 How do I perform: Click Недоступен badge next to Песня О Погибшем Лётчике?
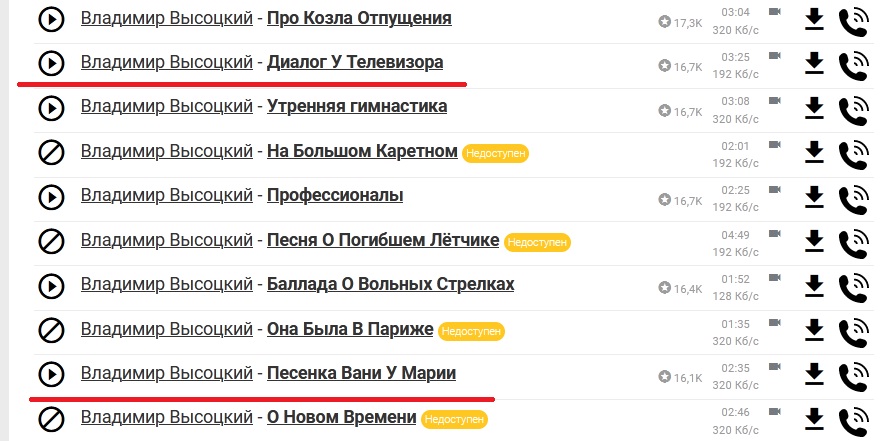pyautogui.click(x=537, y=242)
